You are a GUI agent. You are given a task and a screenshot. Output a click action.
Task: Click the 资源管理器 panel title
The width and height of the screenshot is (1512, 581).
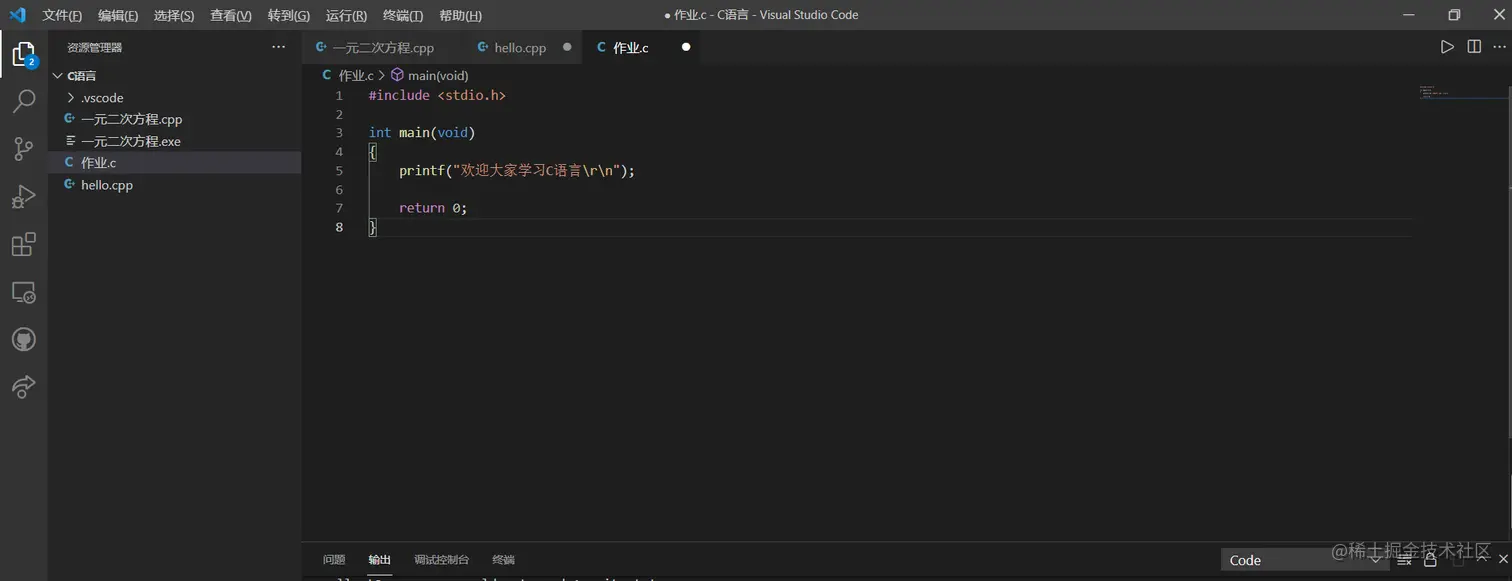pyautogui.click(x=94, y=47)
